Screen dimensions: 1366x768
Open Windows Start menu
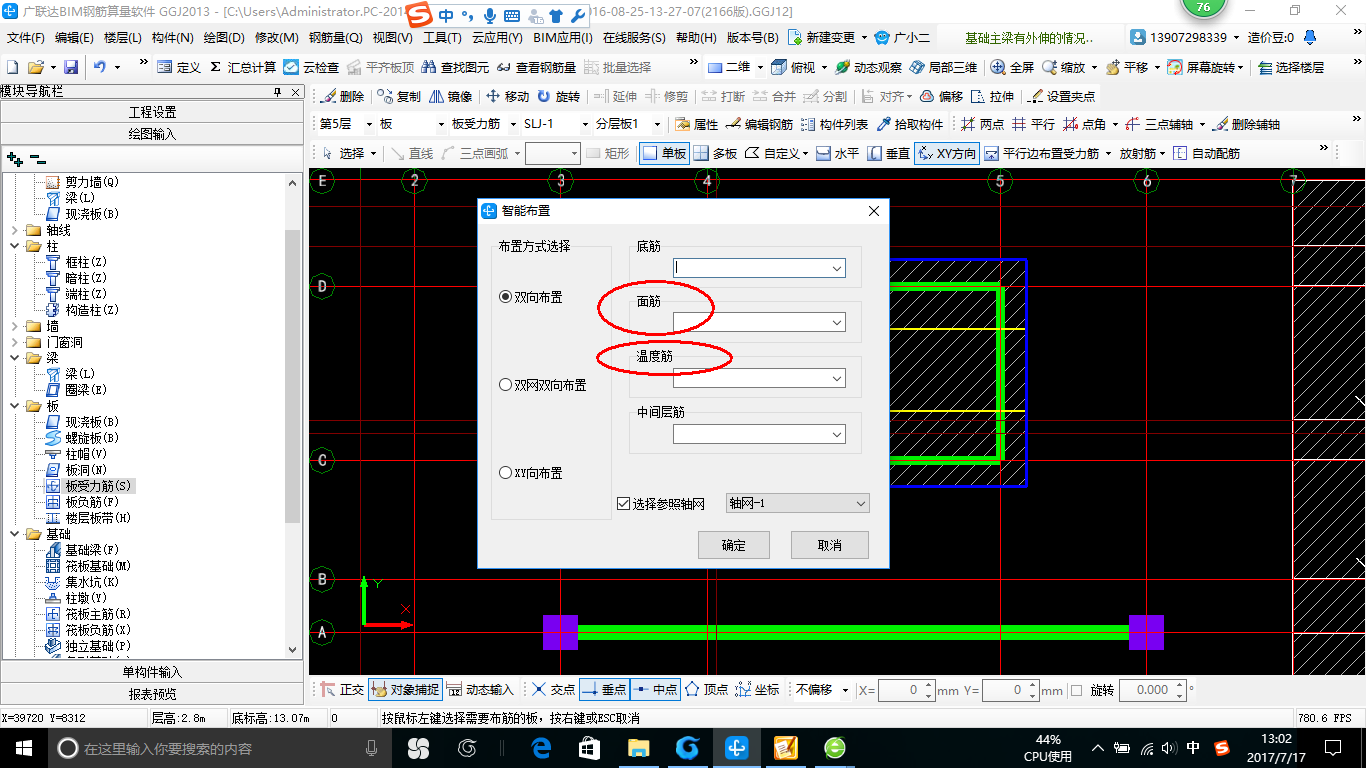tap(23, 747)
